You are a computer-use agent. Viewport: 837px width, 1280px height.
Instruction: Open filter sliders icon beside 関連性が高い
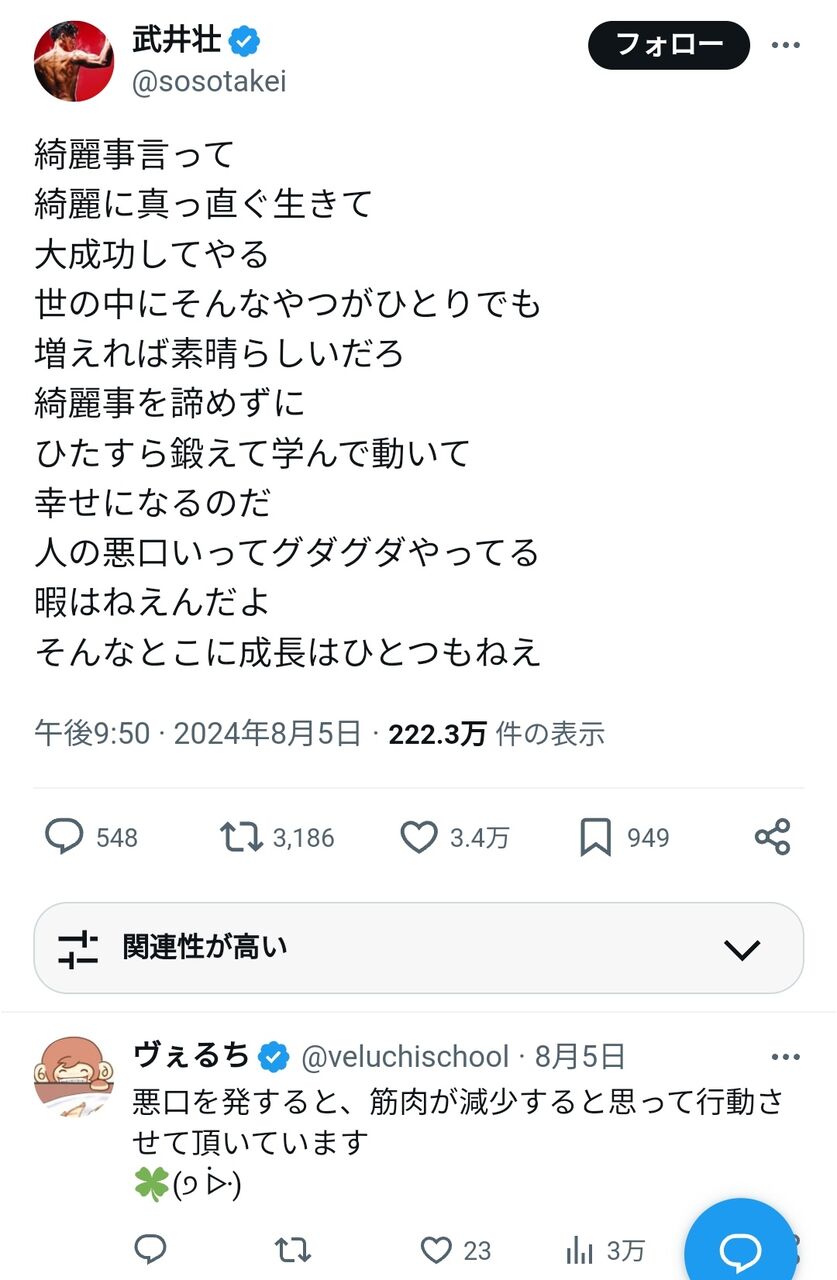pos(78,948)
